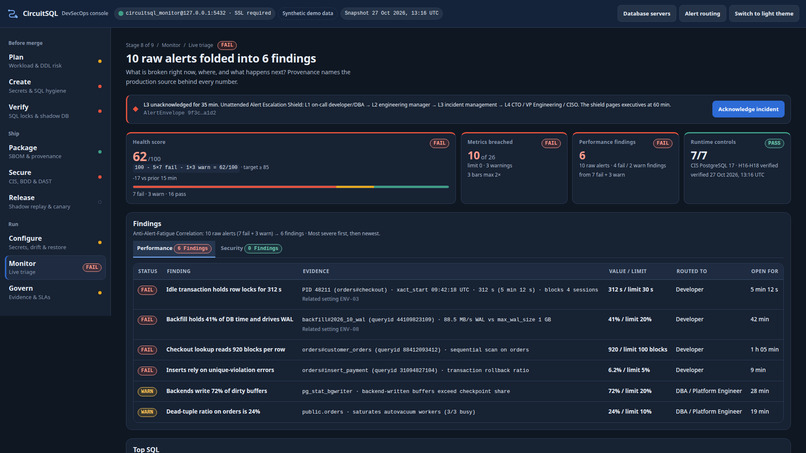Click FAIL status of Idle transaction row
806x453 pixels.
point(147,290)
